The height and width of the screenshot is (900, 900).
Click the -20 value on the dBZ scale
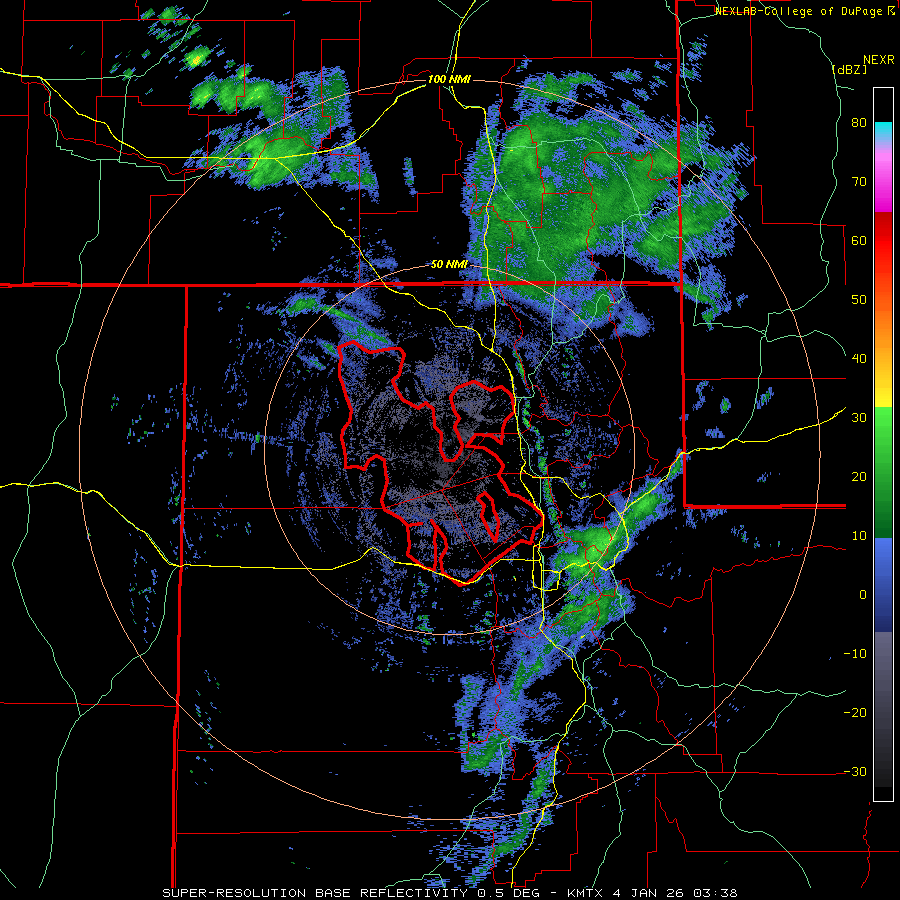(x=855, y=712)
